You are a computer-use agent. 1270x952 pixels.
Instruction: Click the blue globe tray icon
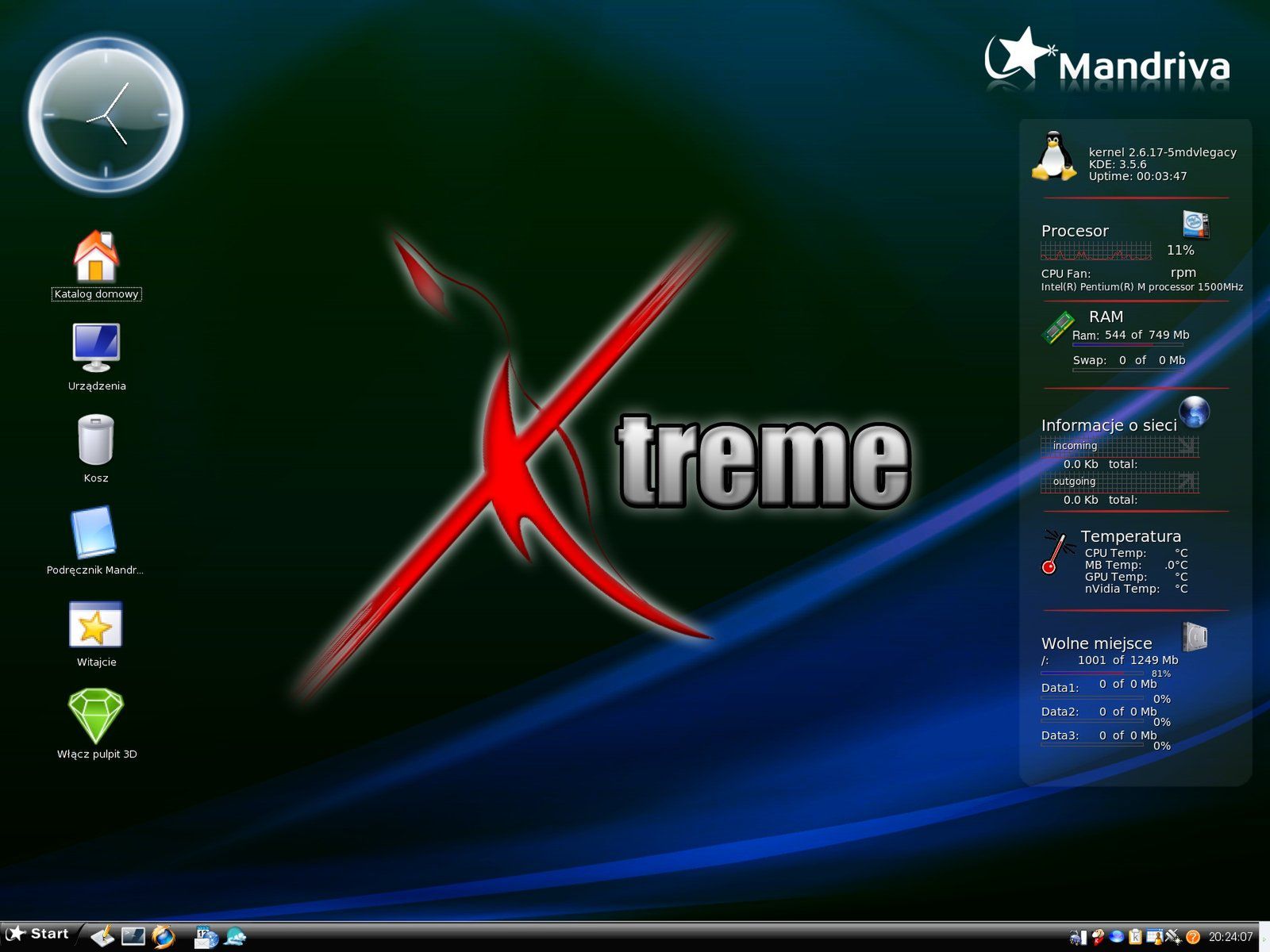1117,937
